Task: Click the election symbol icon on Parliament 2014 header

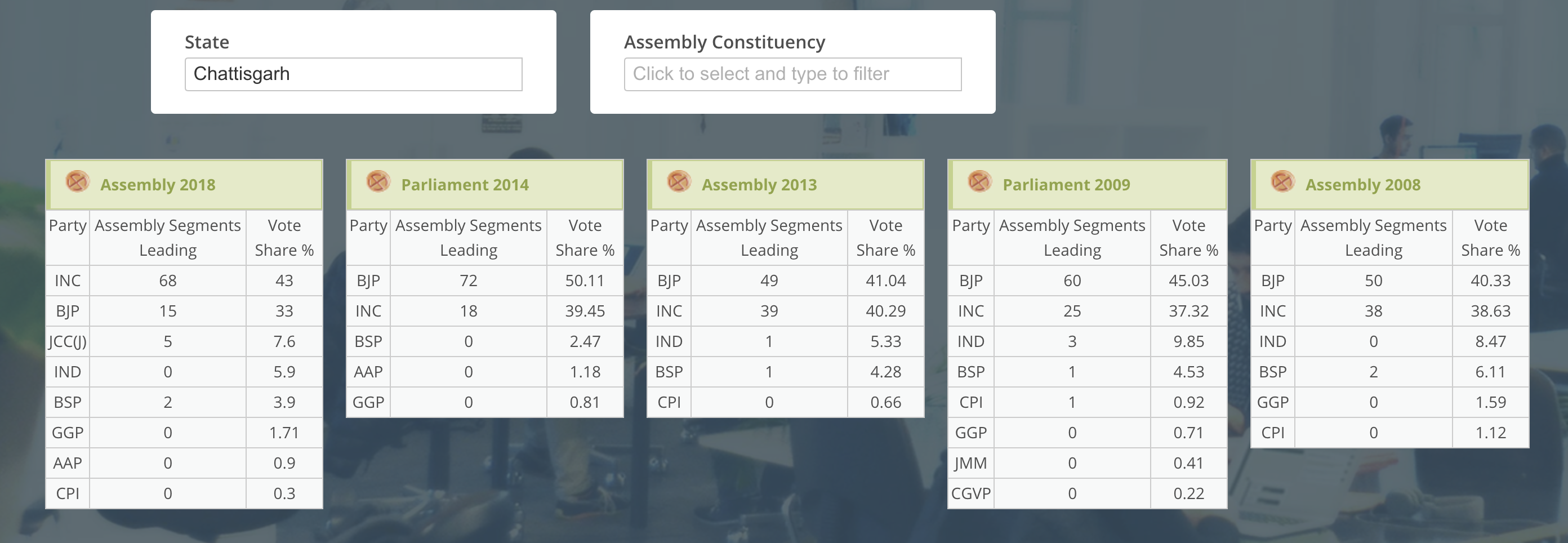Action: tap(377, 183)
